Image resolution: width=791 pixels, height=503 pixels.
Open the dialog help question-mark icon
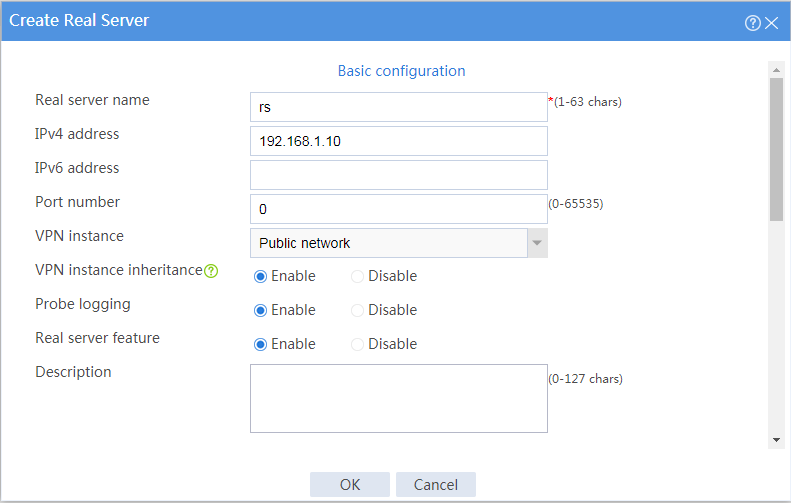(x=752, y=23)
